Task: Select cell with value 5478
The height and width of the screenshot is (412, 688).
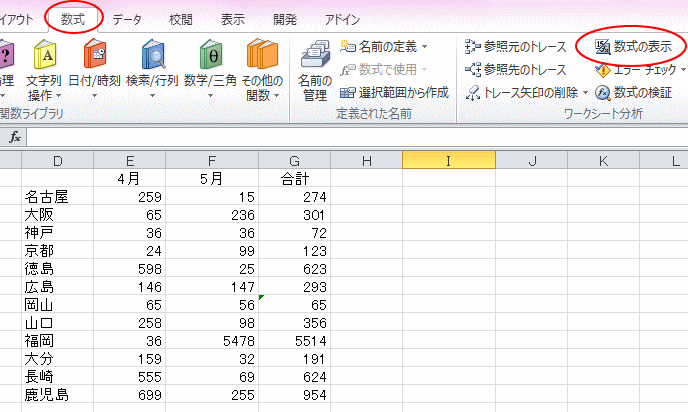Action: coord(212,340)
